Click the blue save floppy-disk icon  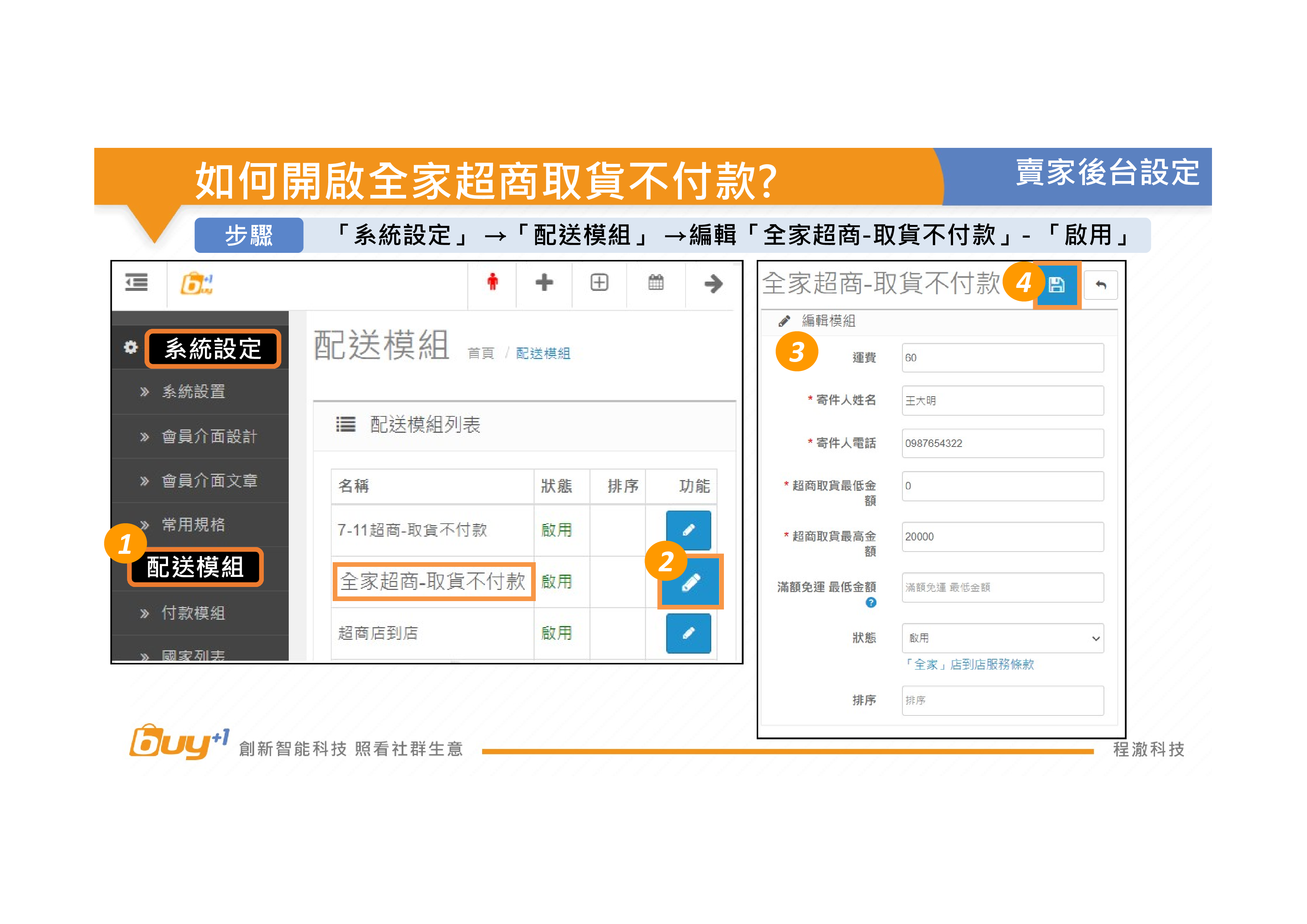pyautogui.click(x=1057, y=285)
